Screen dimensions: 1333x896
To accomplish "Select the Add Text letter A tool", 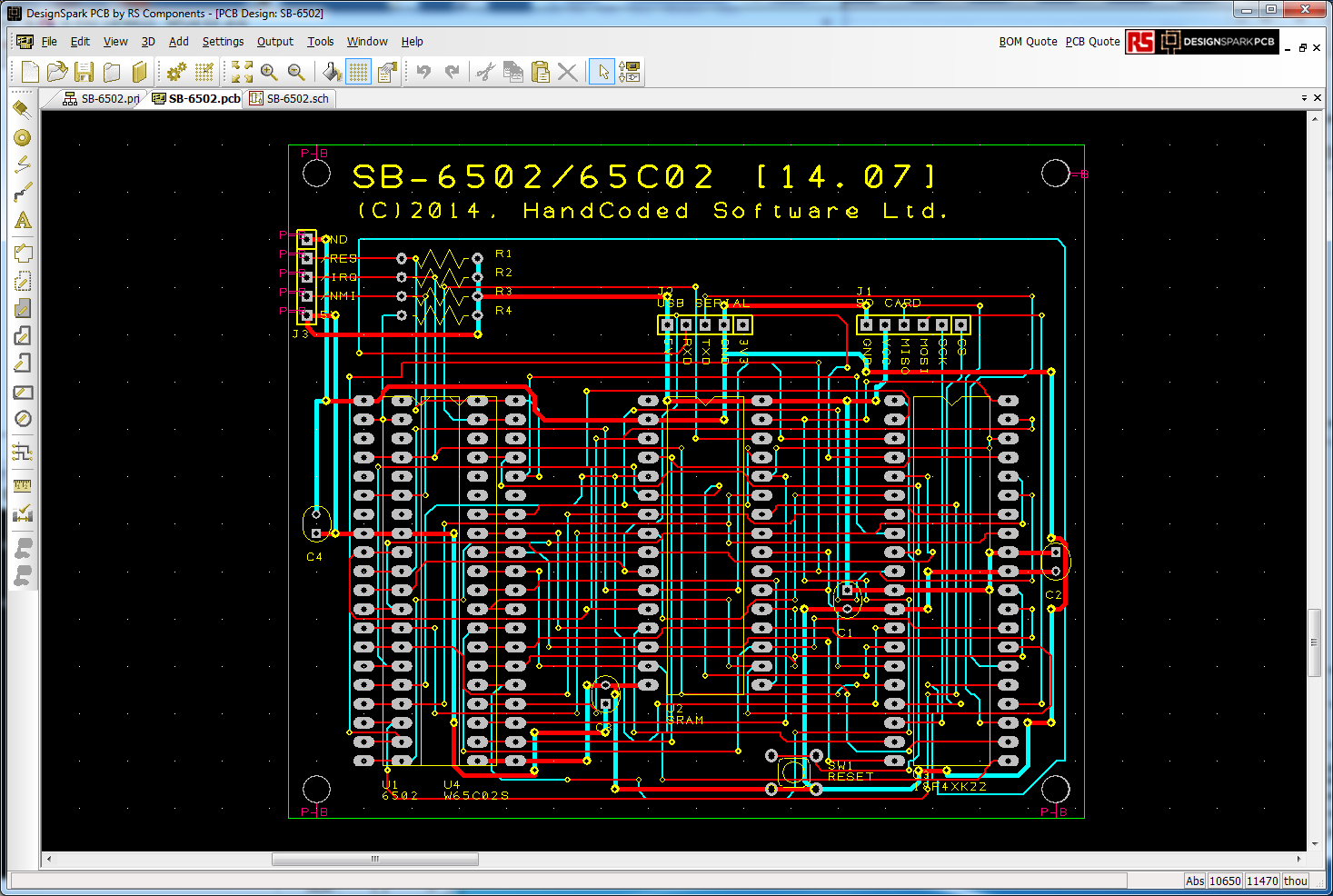I will click(x=23, y=220).
